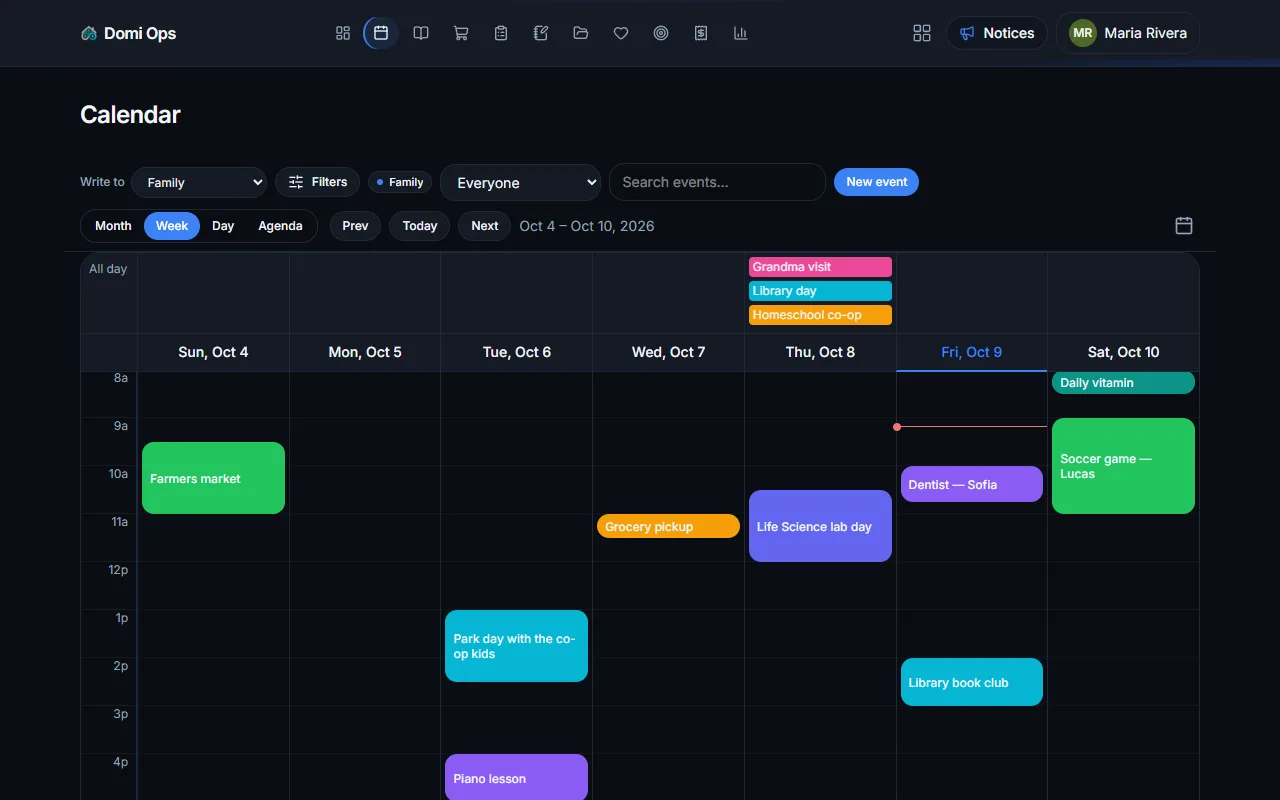Open the Daily vitamin event
Screen dimensions: 1280x800
pos(1123,383)
